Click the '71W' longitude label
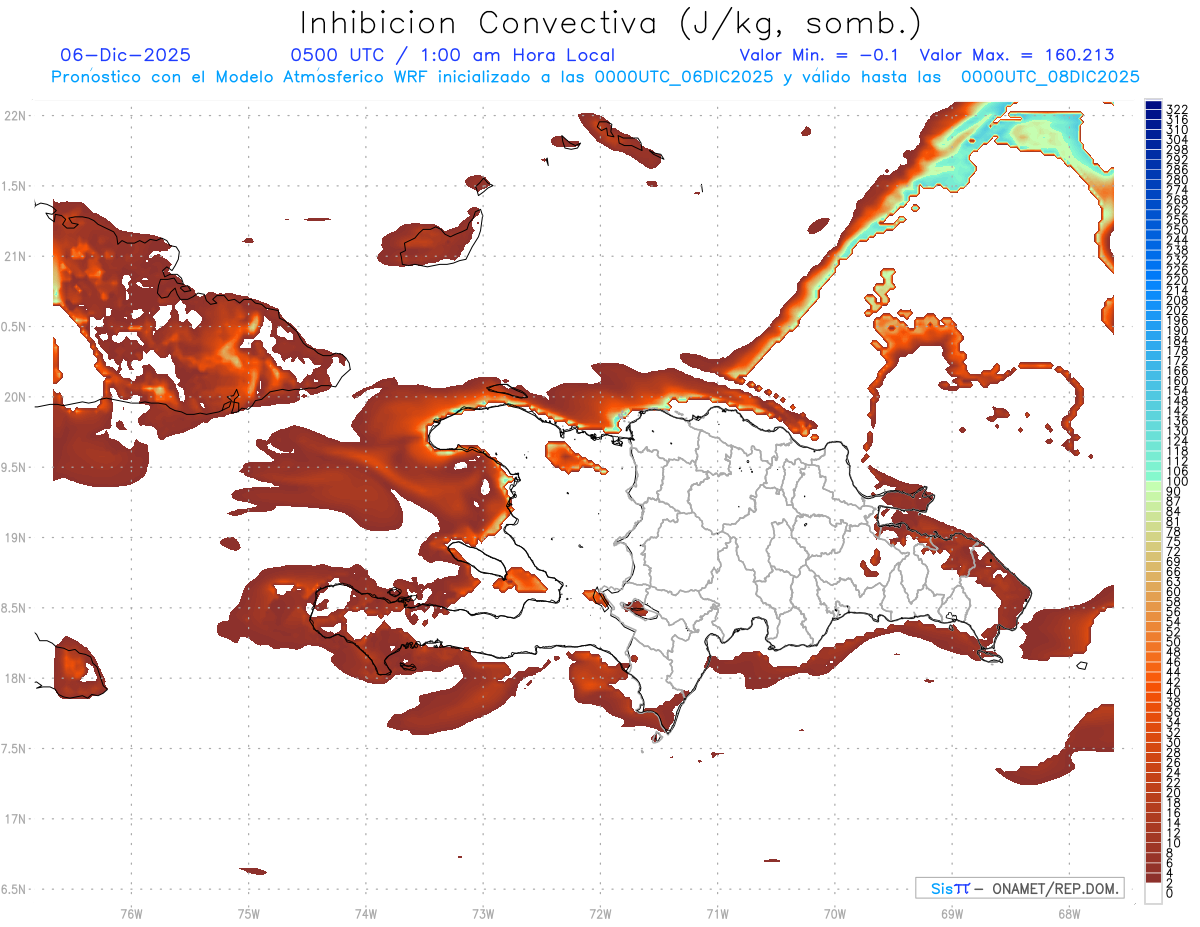1200x927 pixels. click(717, 913)
